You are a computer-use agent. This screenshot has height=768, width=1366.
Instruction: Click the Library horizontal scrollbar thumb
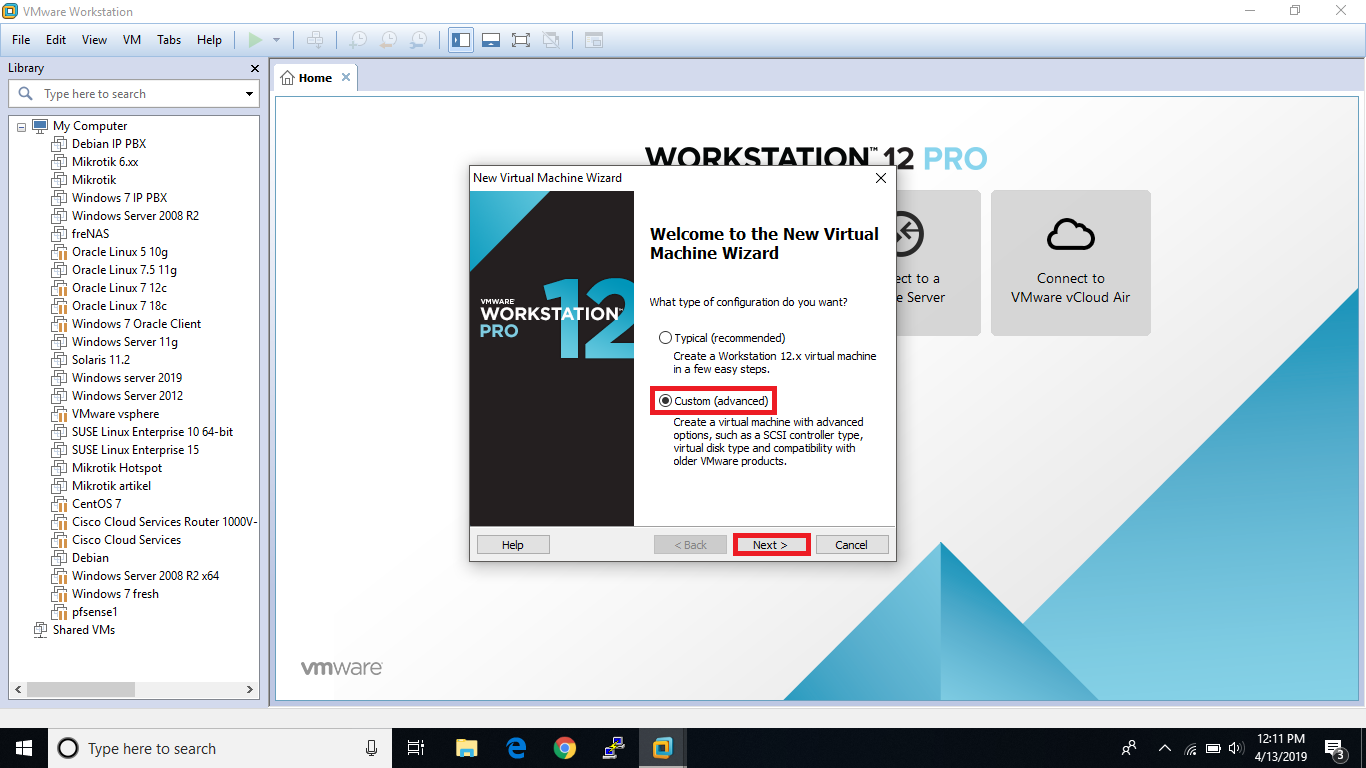tap(81, 689)
